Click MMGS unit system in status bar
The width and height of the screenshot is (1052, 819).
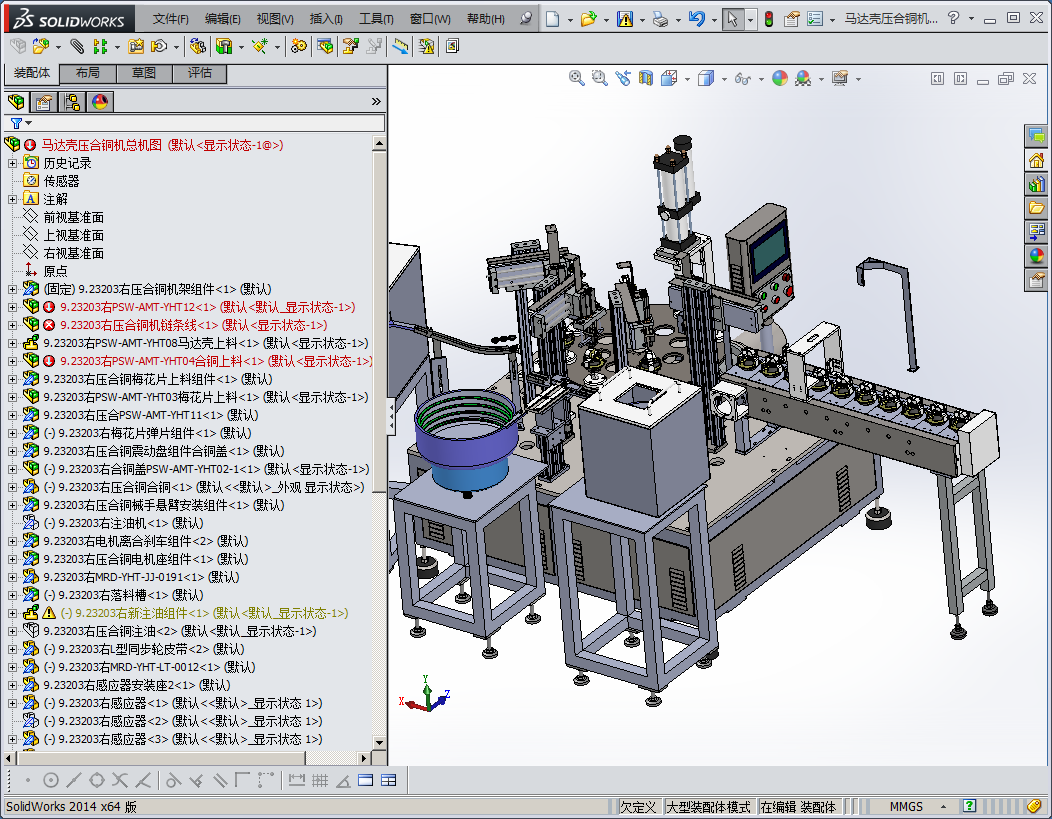click(x=906, y=807)
